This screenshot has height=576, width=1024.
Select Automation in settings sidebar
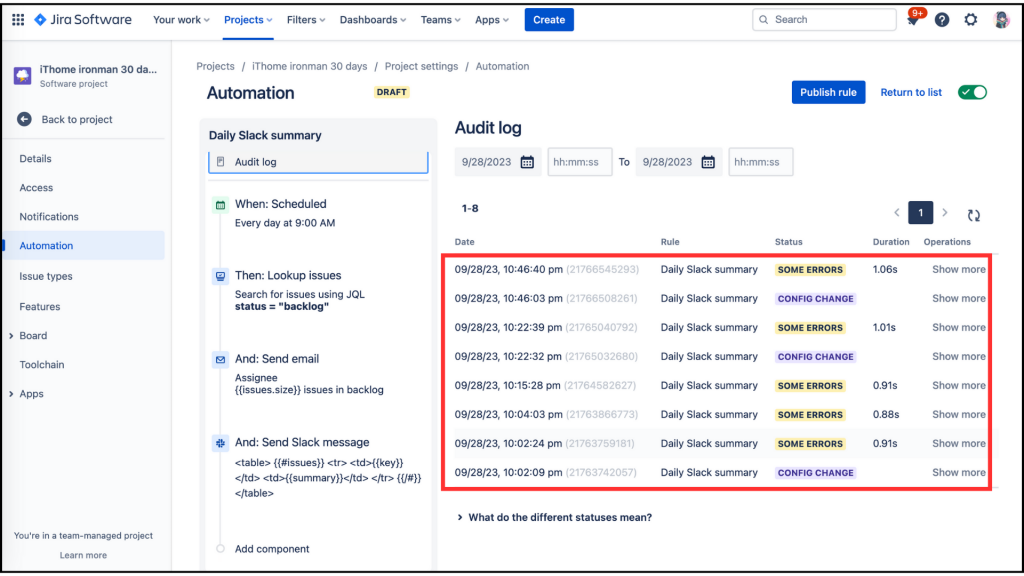coord(84,246)
